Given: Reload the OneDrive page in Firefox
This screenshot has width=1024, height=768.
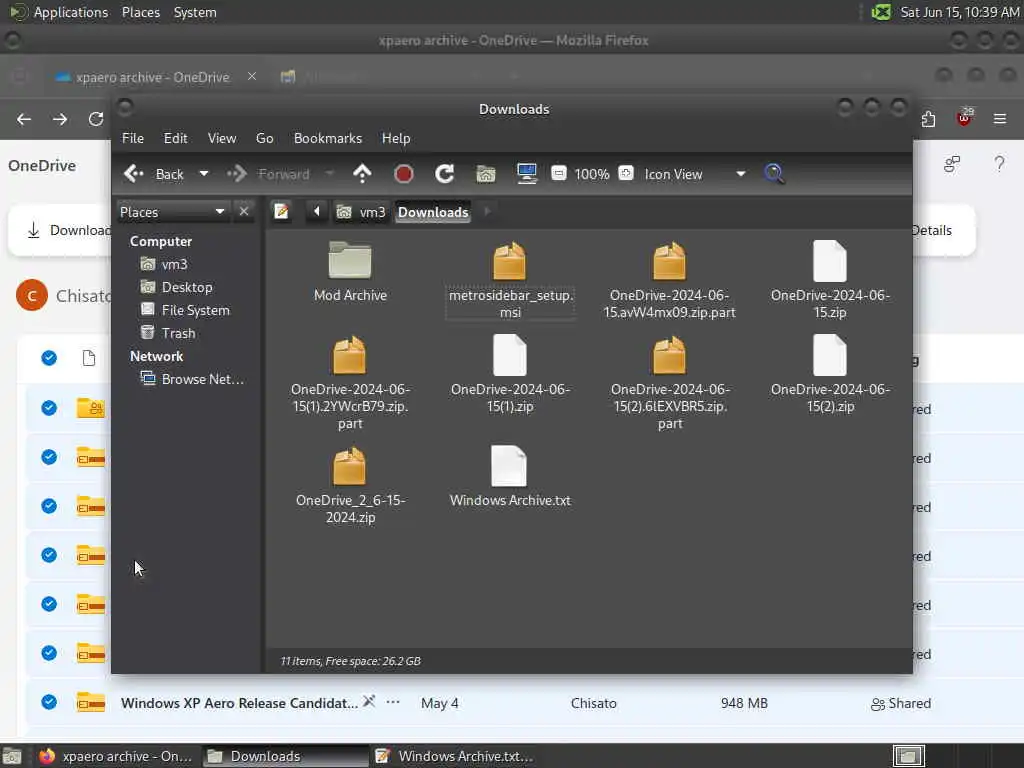Looking at the screenshot, I should pos(96,119).
